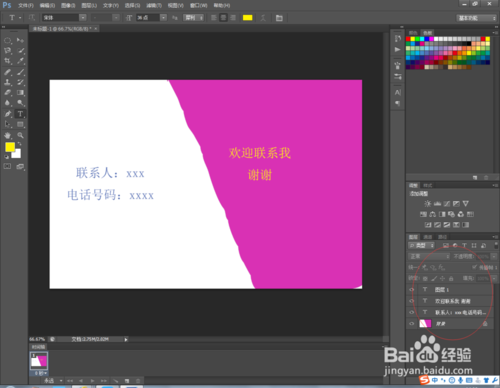Viewport: 500px width, 388px height.
Task: Open the workspace switcher dropdown
Action: point(476,18)
